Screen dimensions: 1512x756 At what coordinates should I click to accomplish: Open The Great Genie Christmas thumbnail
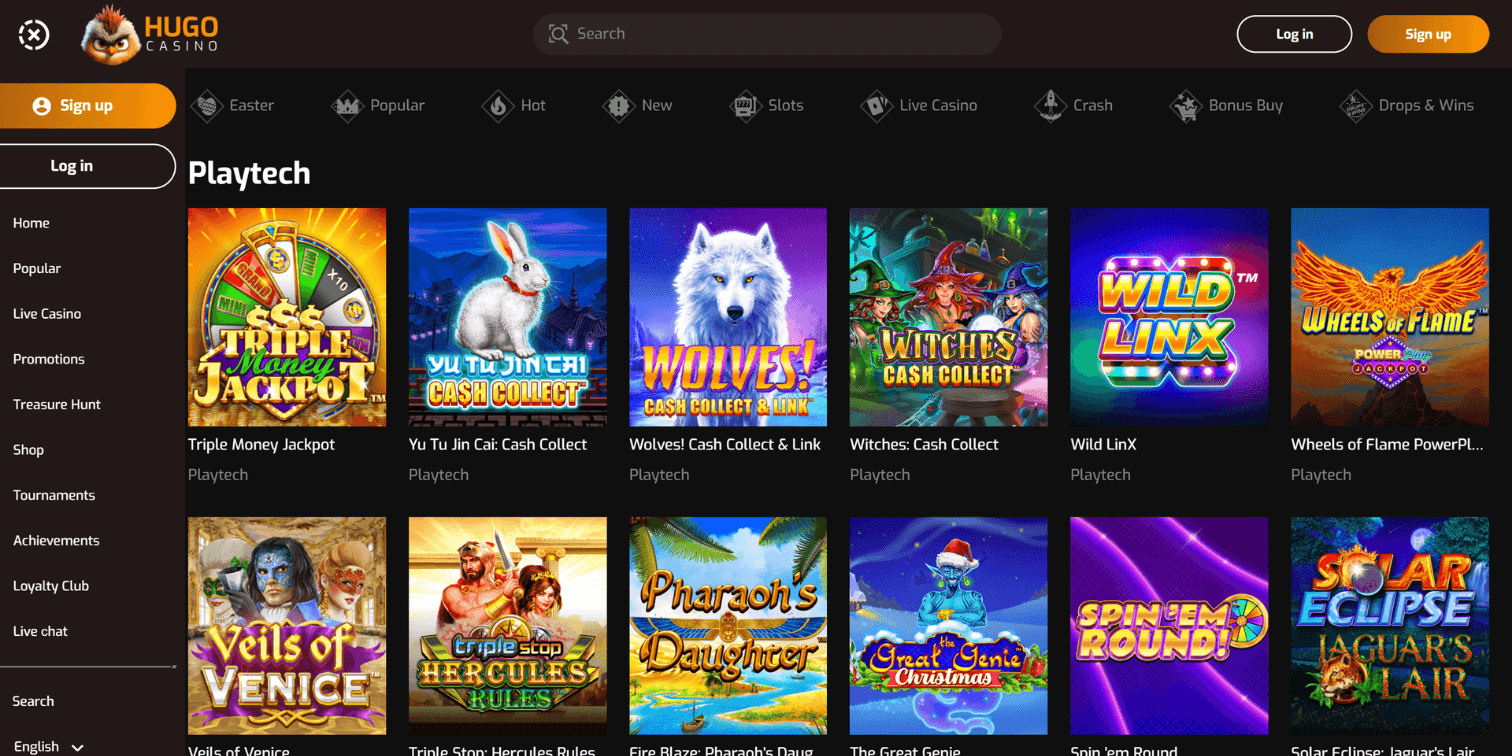pyautogui.click(x=949, y=626)
